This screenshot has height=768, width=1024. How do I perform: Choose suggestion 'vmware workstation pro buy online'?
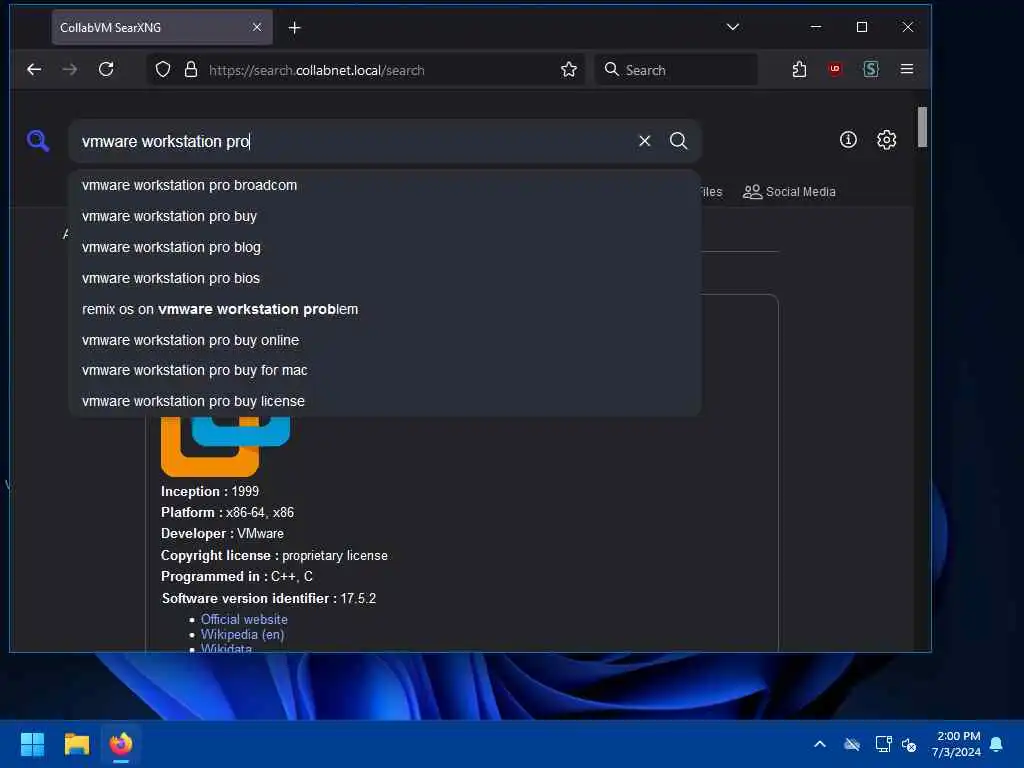click(385, 340)
